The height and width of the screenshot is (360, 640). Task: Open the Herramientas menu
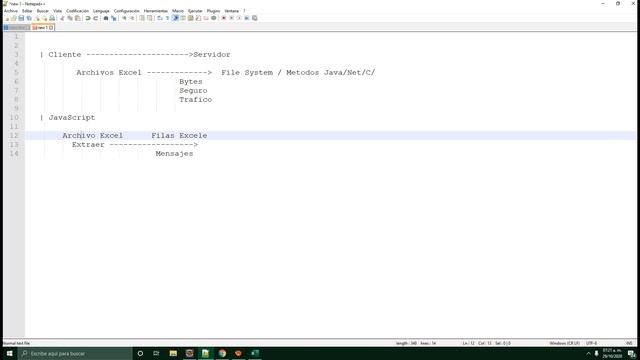coord(156,11)
